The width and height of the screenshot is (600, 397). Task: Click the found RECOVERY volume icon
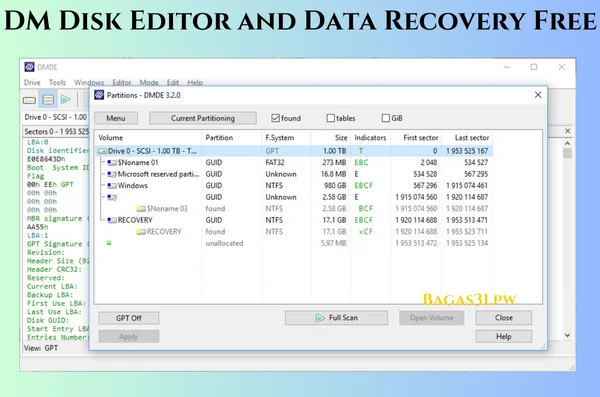pos(141,232)
